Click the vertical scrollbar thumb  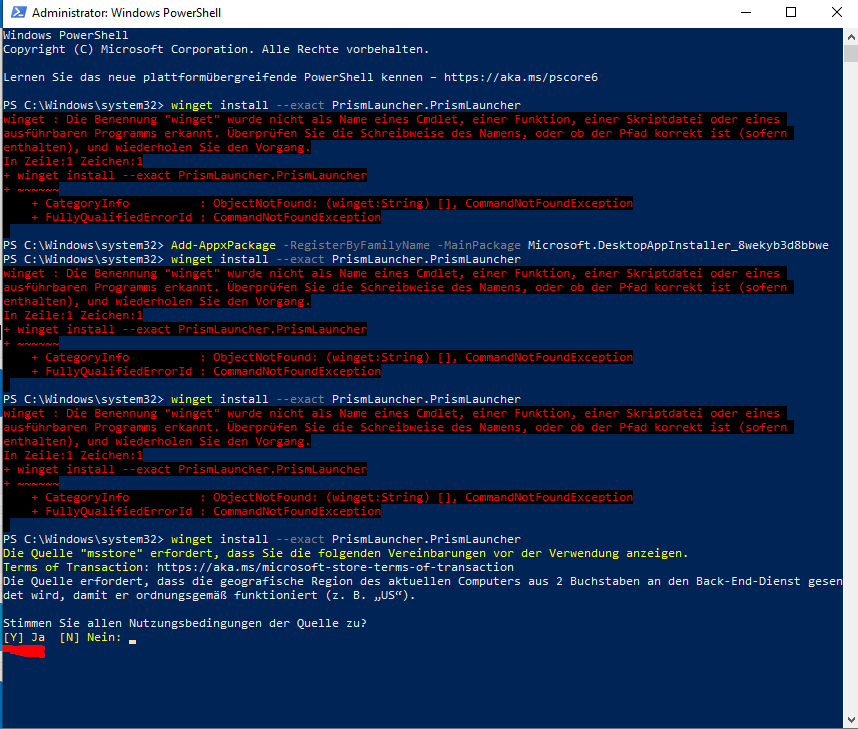[849, 380]
